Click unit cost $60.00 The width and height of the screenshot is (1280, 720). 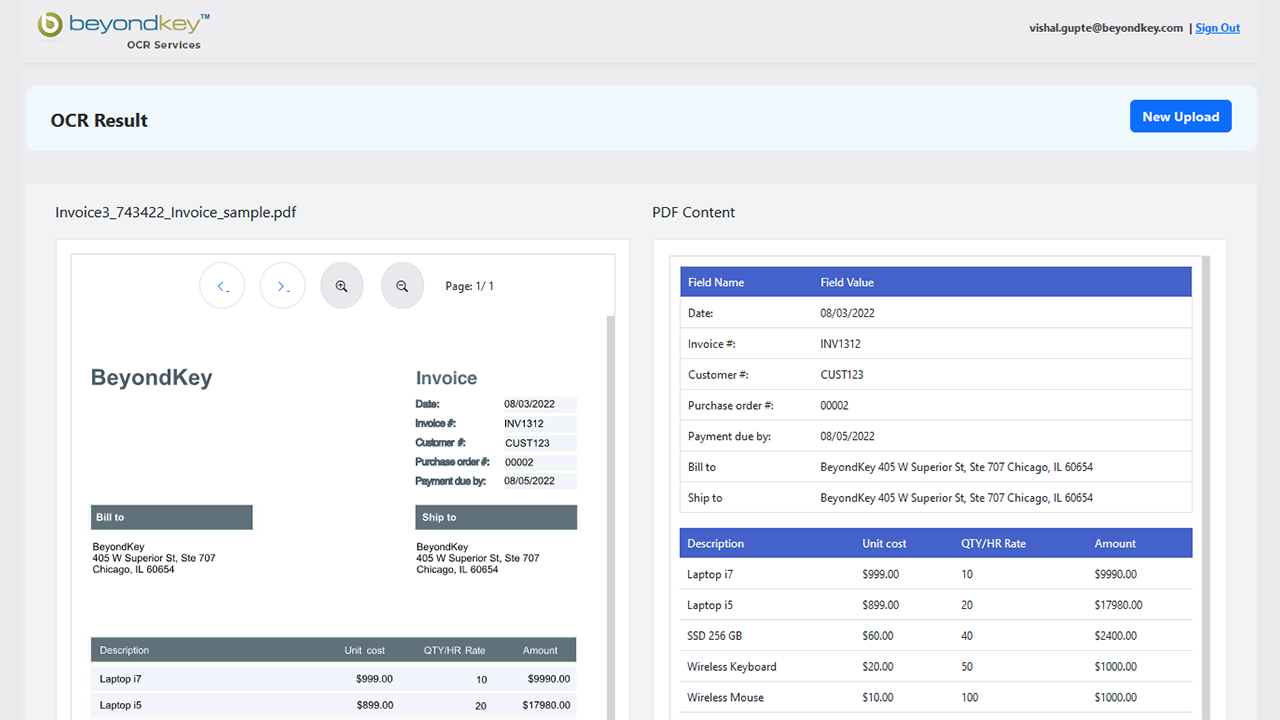tap(878, 636)
